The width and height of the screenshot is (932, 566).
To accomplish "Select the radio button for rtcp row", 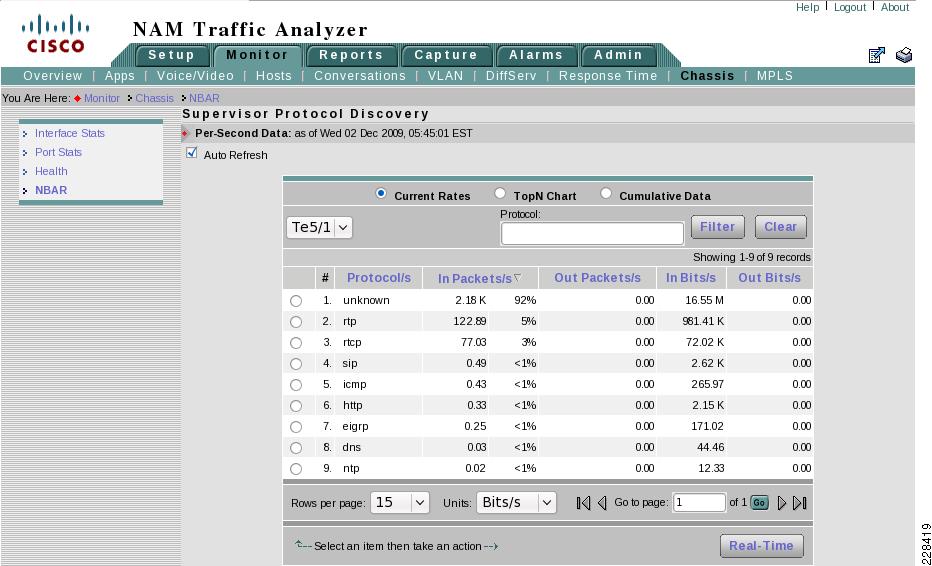I will click(295, 343).
